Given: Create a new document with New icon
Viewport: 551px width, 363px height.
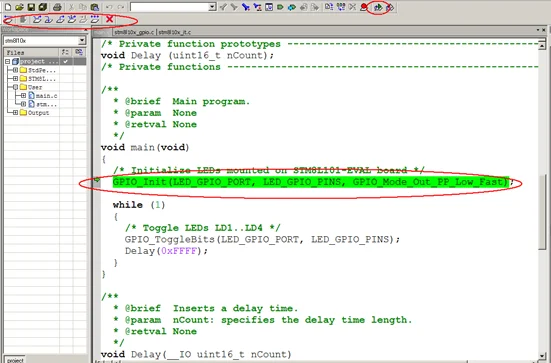Looking at the screenshot, I should pyautogui.click(x=8, y=7).
